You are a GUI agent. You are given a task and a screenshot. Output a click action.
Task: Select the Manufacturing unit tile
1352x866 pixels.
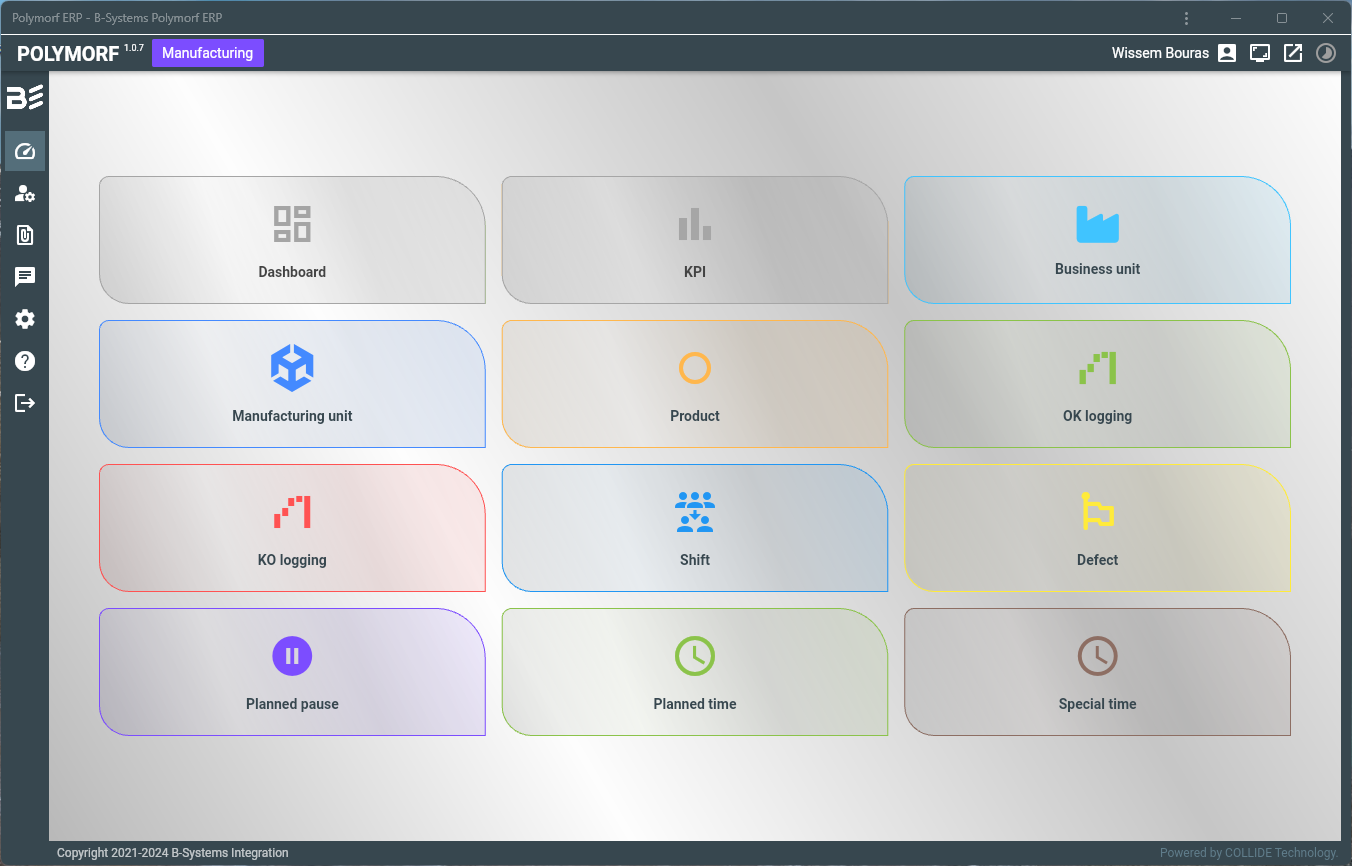click(292, 384)
